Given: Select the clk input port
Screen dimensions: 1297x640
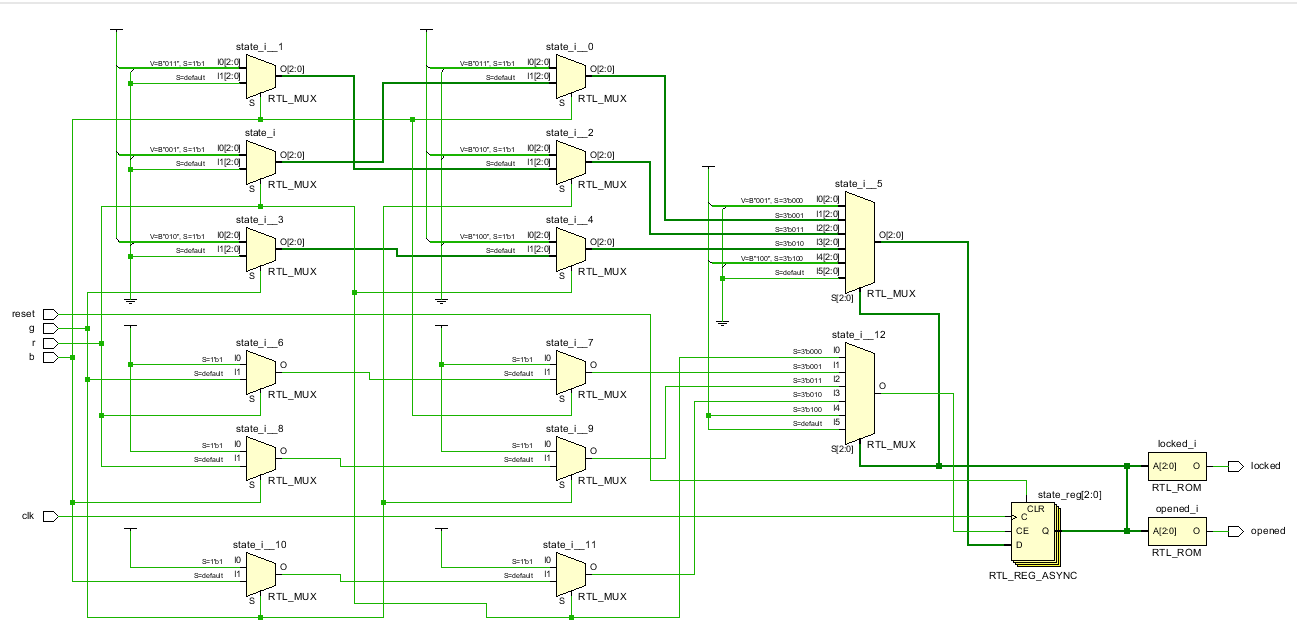Looking at the screenshot, I should [51, 516].
